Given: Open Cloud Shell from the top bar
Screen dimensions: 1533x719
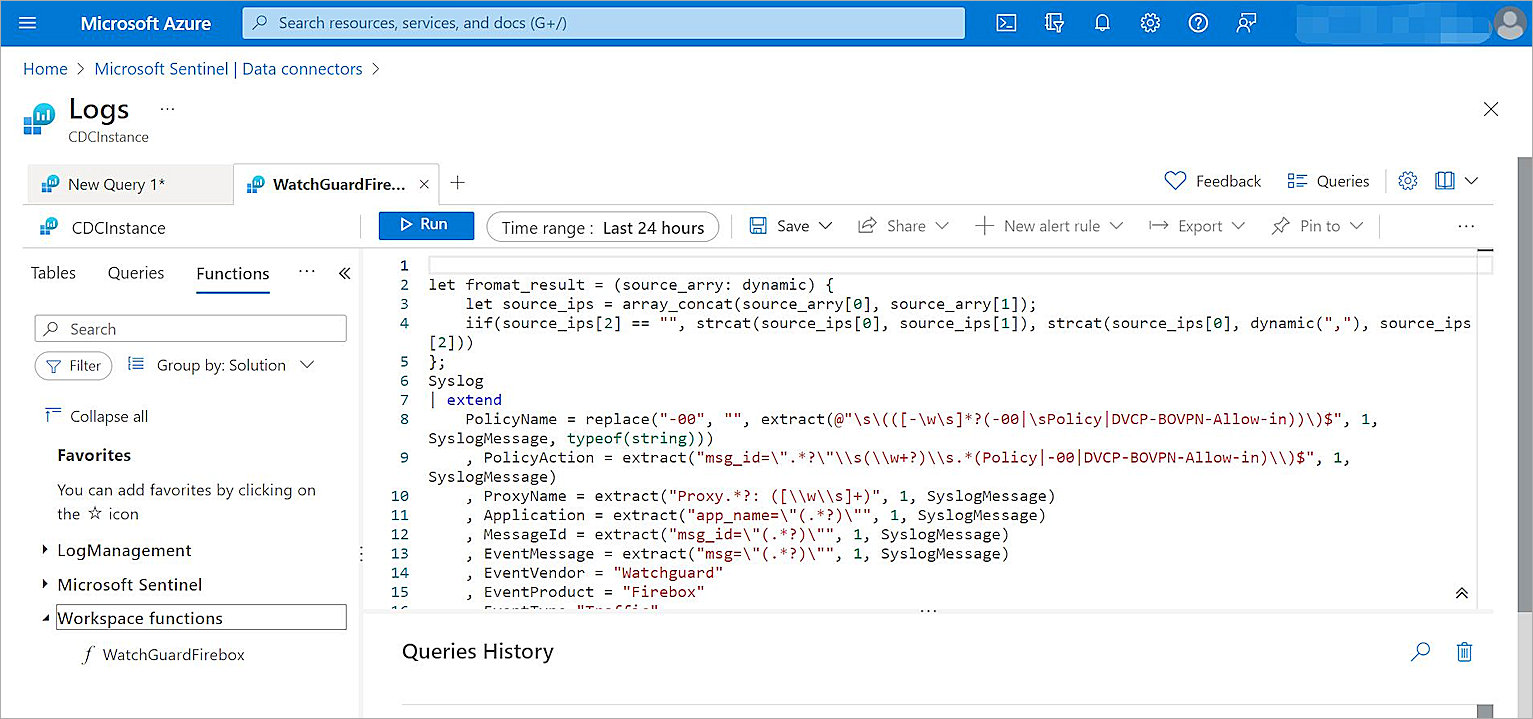Looking at the screenshot, I should coord(1006,22).
